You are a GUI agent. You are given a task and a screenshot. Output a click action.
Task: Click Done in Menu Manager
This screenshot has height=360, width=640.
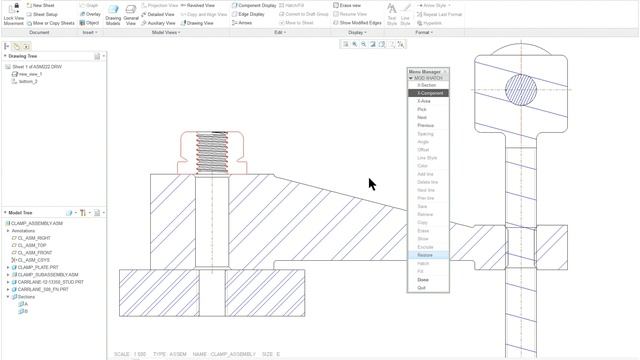(x=428, y=280)
